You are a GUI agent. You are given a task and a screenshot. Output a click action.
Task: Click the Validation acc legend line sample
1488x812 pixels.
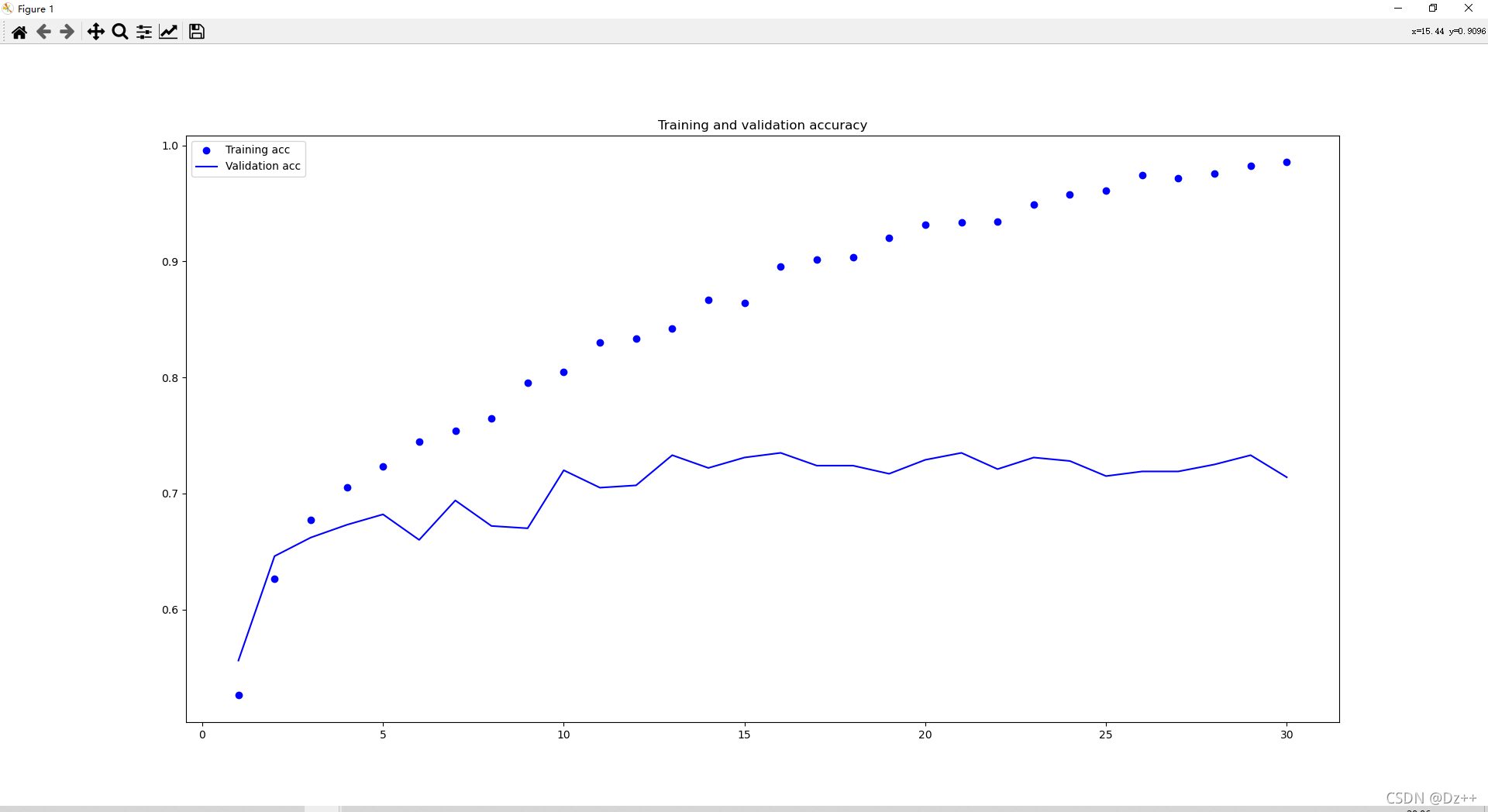point(207,167)
